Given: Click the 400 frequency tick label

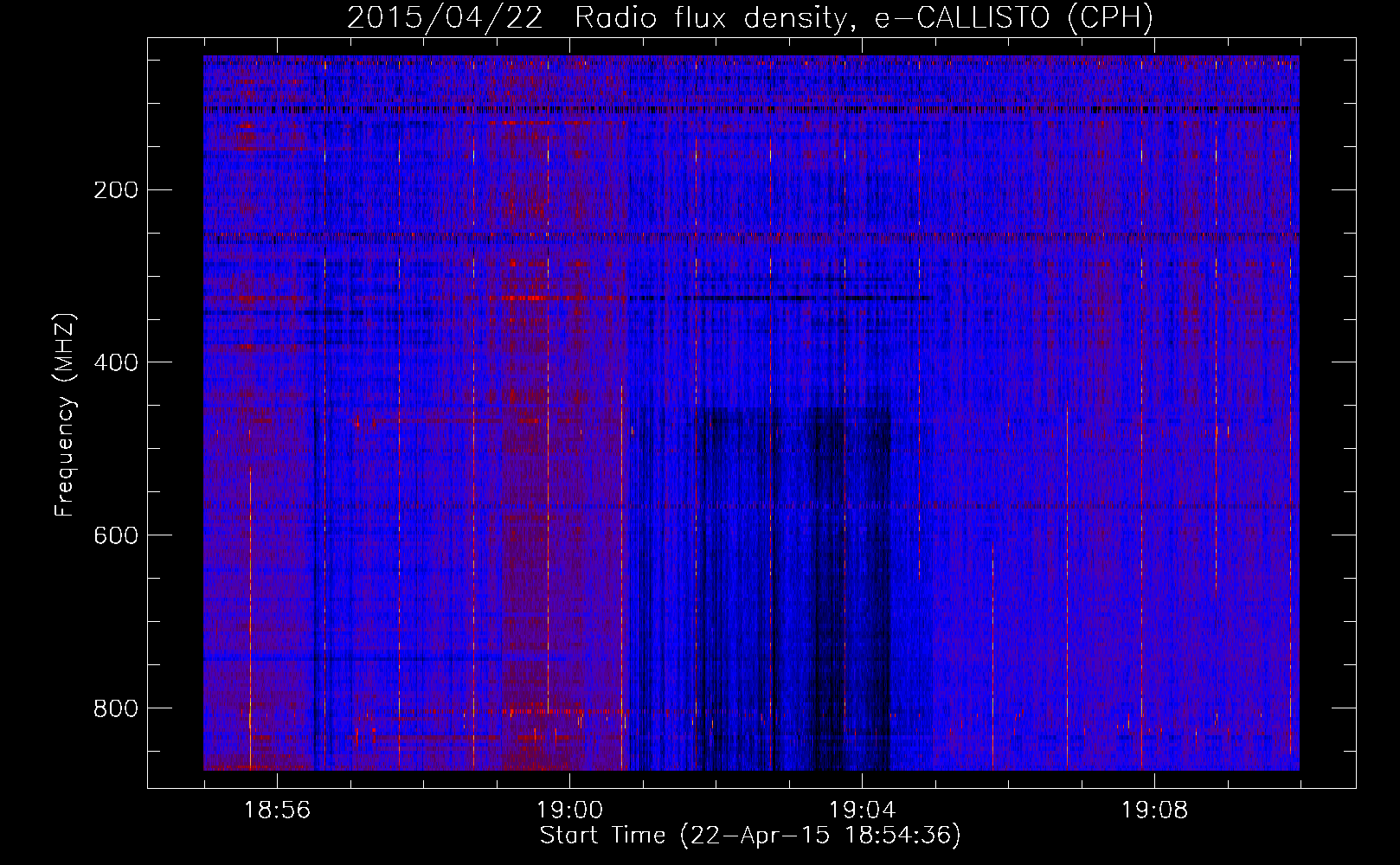Looking at the screenshot, I should pos(115,362).
